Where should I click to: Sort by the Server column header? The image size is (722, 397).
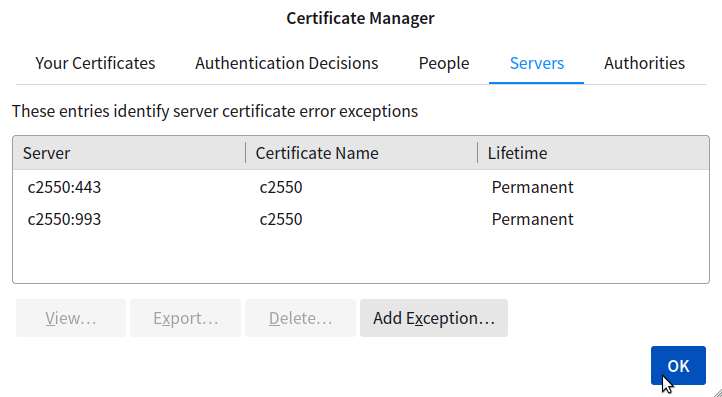[129, 153]
